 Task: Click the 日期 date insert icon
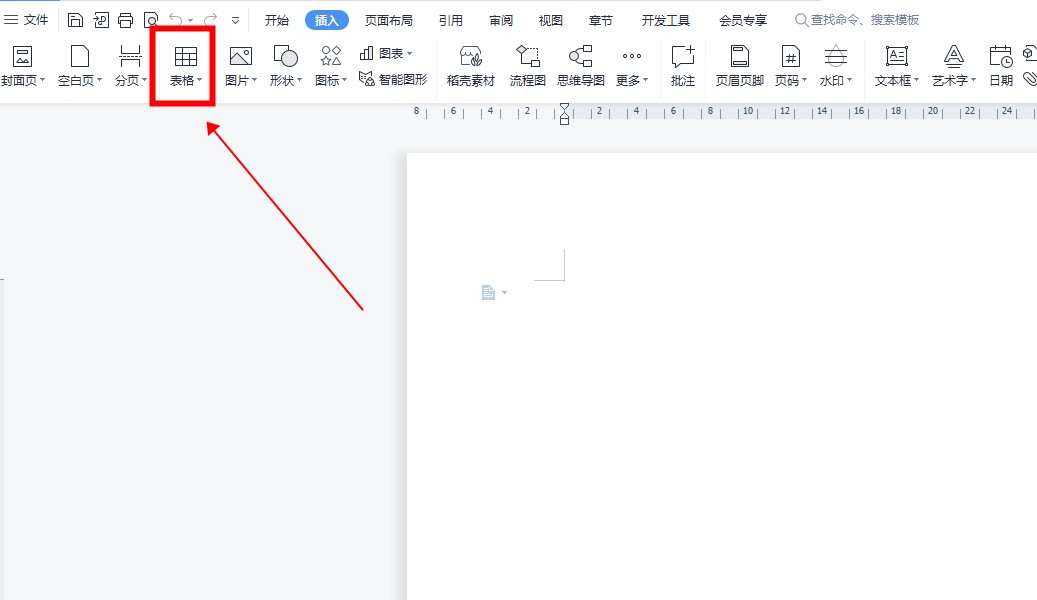(x=1000, y=66)
